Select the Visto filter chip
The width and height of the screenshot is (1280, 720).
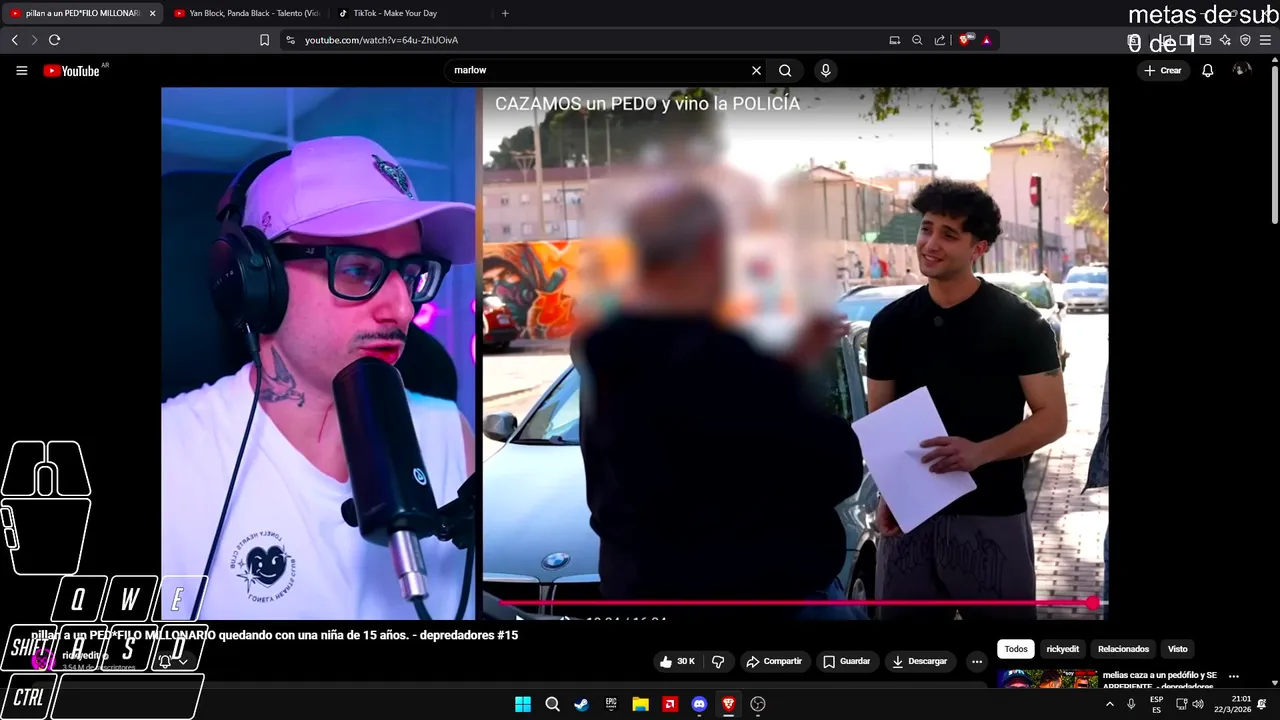pos(1178,649)
